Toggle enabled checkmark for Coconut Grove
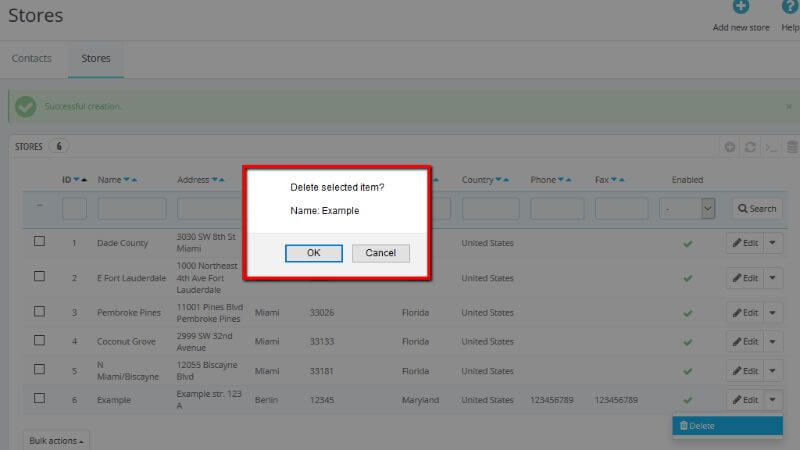This screenshot has height=450, width=800. (x=688, y=342)
